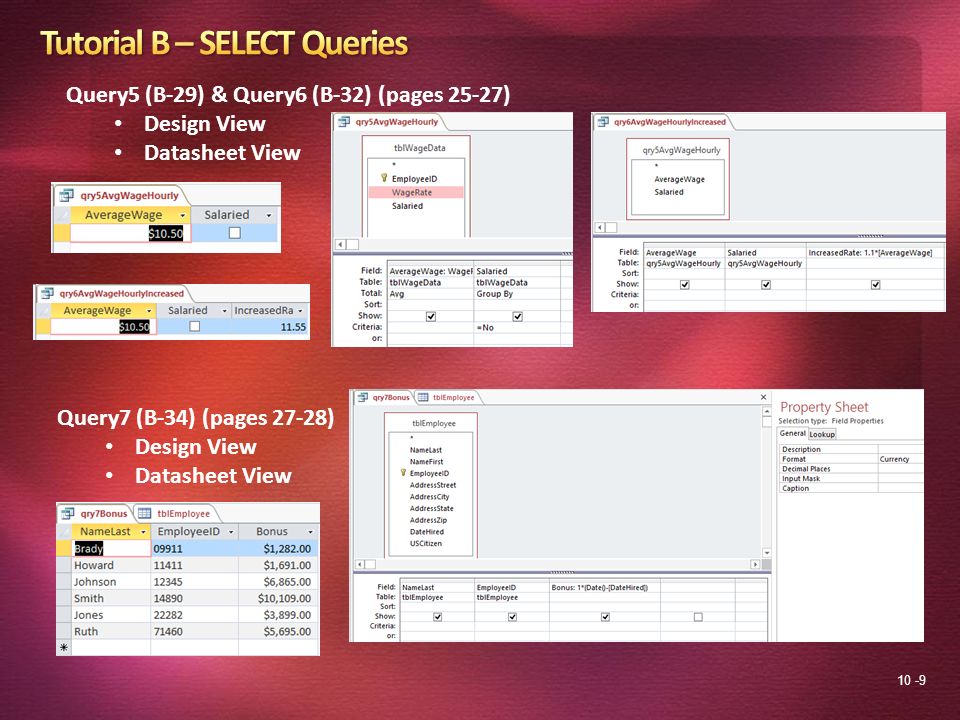Click scroll left arrow in qry6 design pane

(600, 227)
